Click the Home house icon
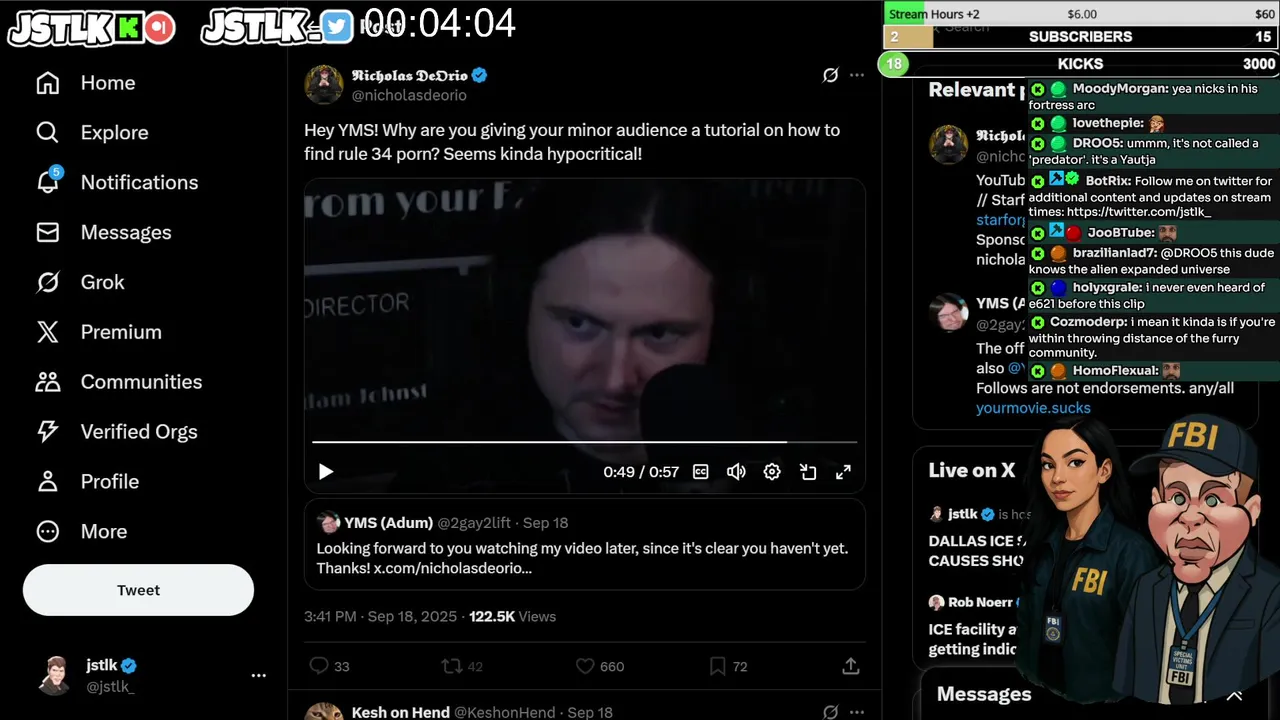The image size is (1280, 720). coord(47,83)
